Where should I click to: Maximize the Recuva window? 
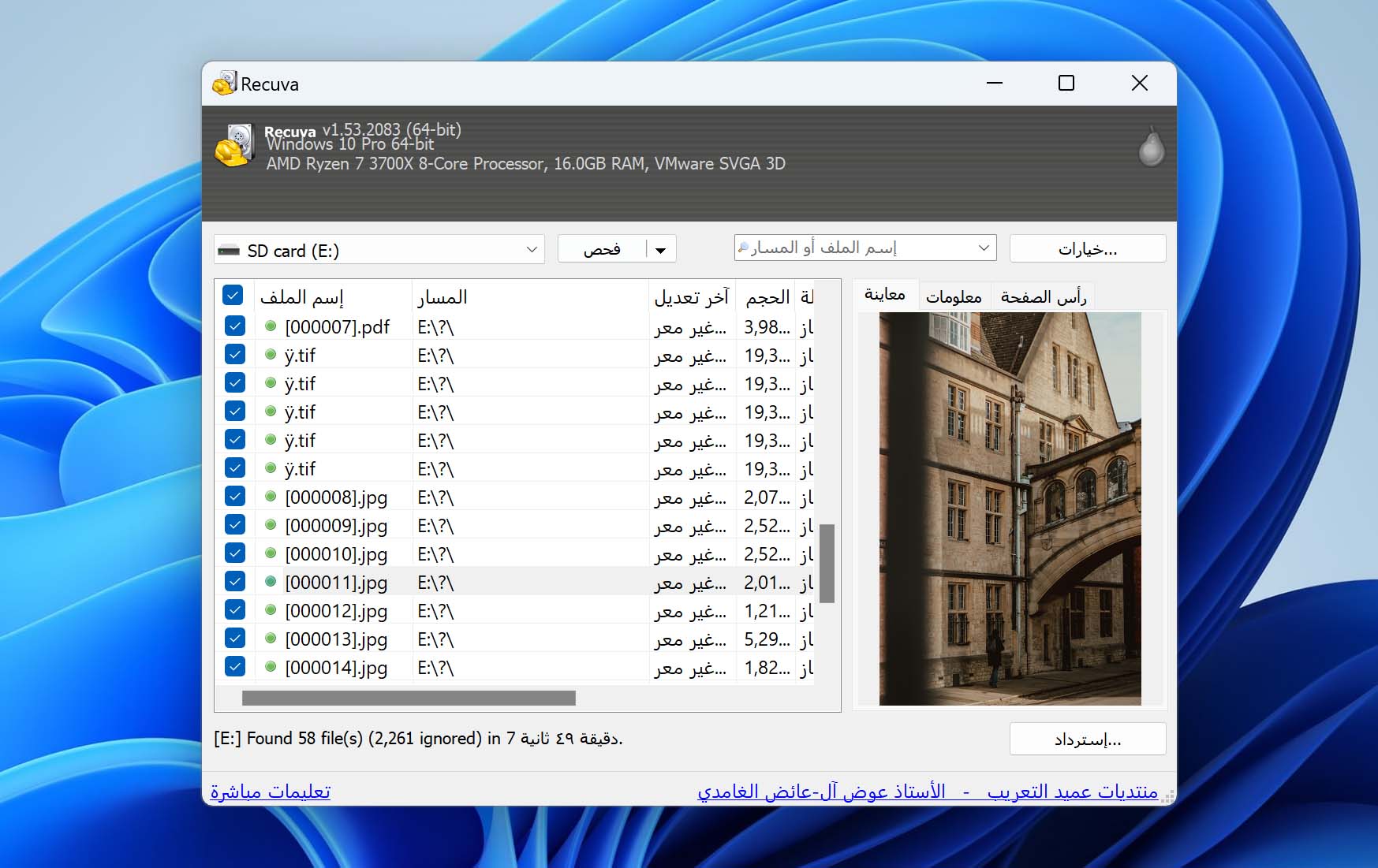tap(1066, 83)
